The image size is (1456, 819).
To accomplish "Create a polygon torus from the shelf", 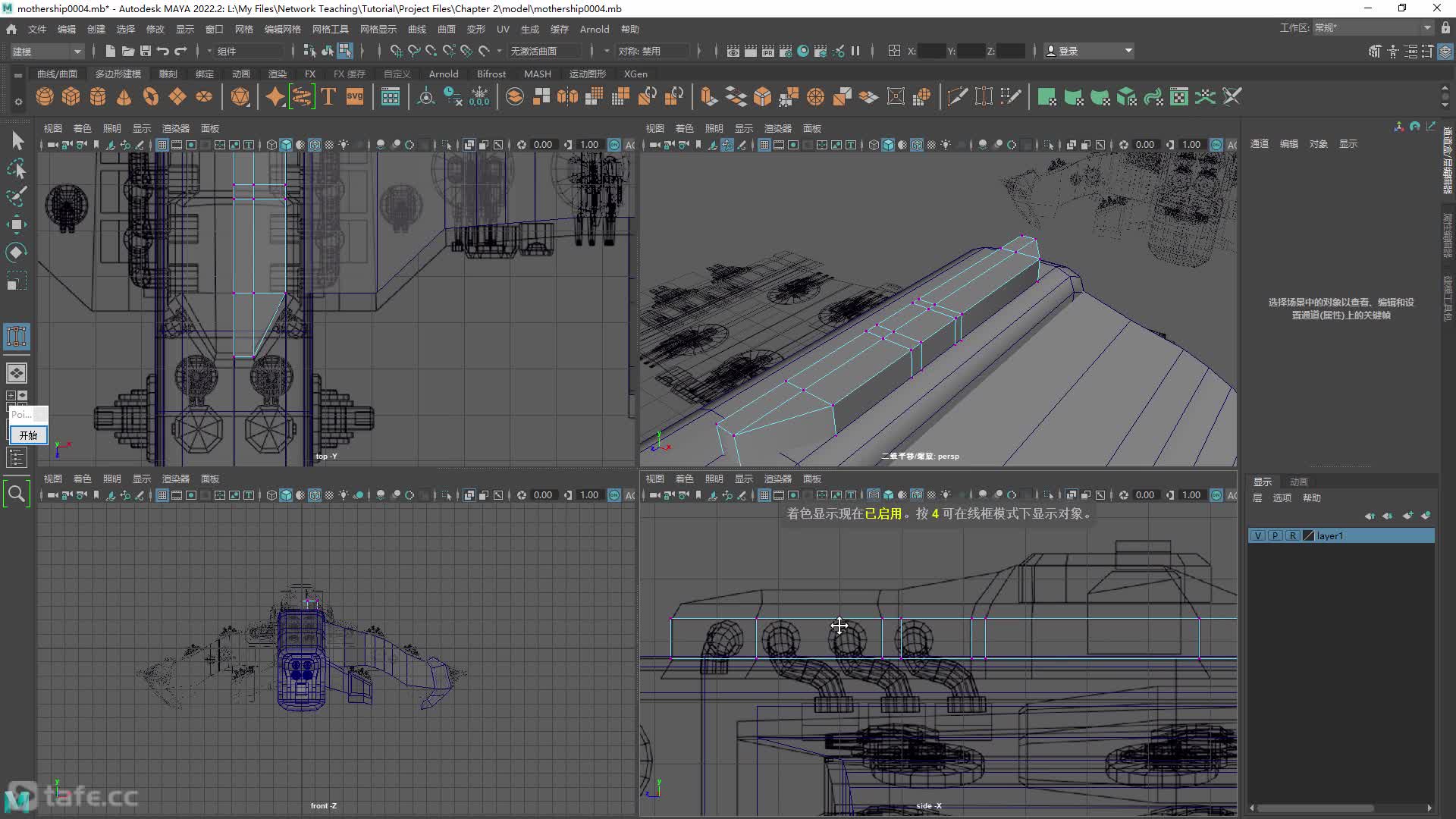I will [x=151, y=97].
